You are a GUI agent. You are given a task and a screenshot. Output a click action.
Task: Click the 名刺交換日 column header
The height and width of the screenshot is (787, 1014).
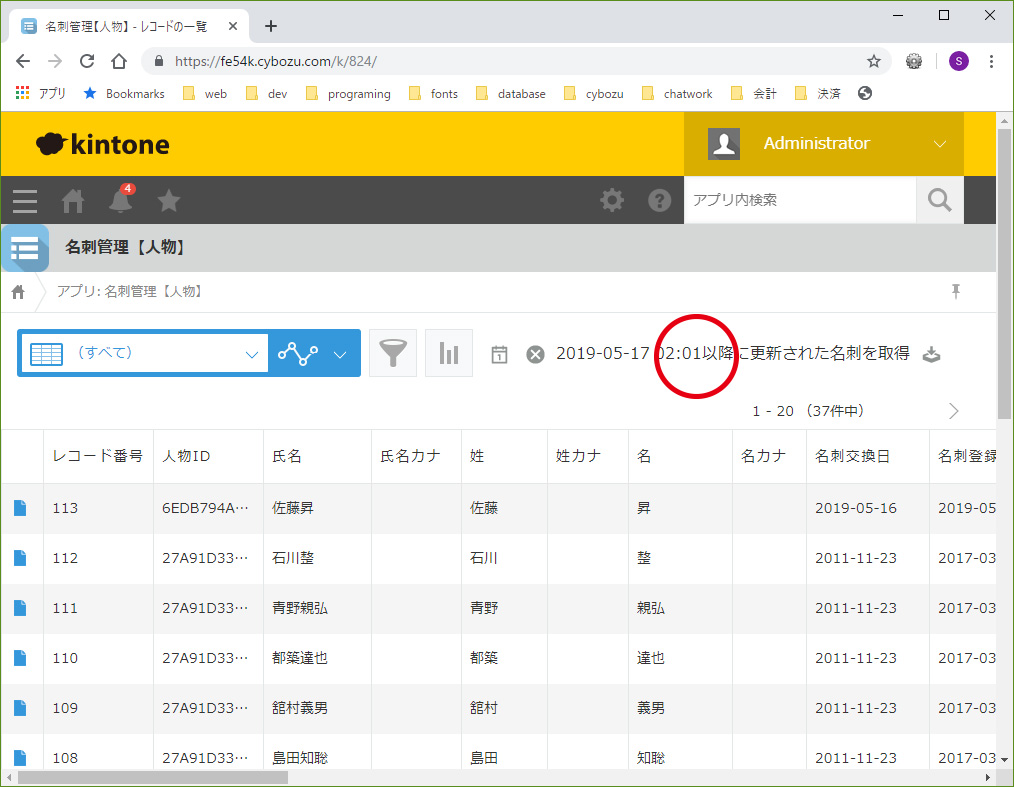[868, 457]
